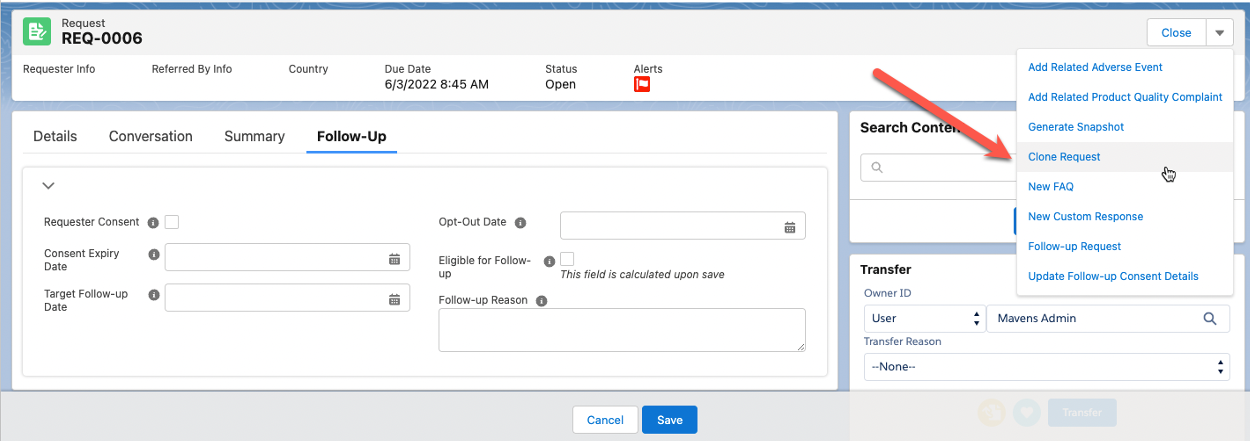
Task: Switch to the Conversation tab
Action: [x=150, y=136]
